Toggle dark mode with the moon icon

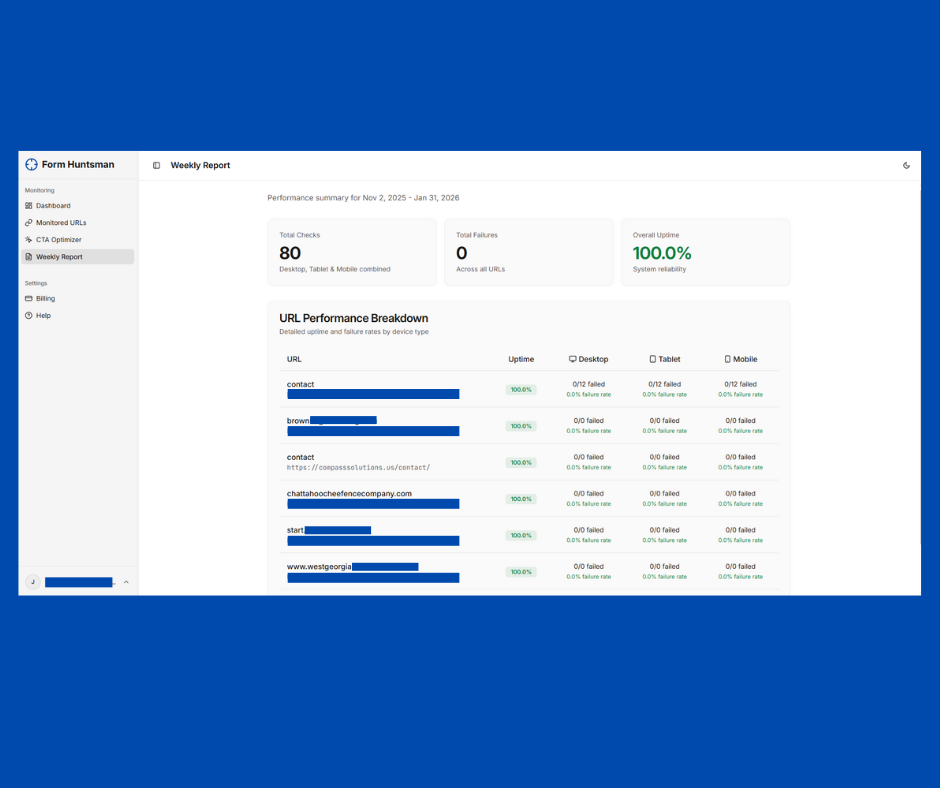tap(906, 164)
